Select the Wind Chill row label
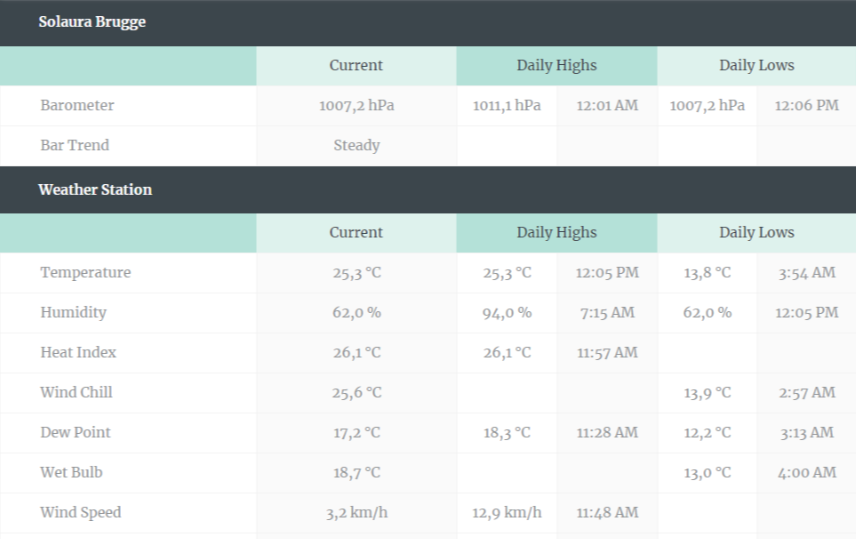Screen dimensions: 856x539 pyautogui.click(x=76, y=392)
